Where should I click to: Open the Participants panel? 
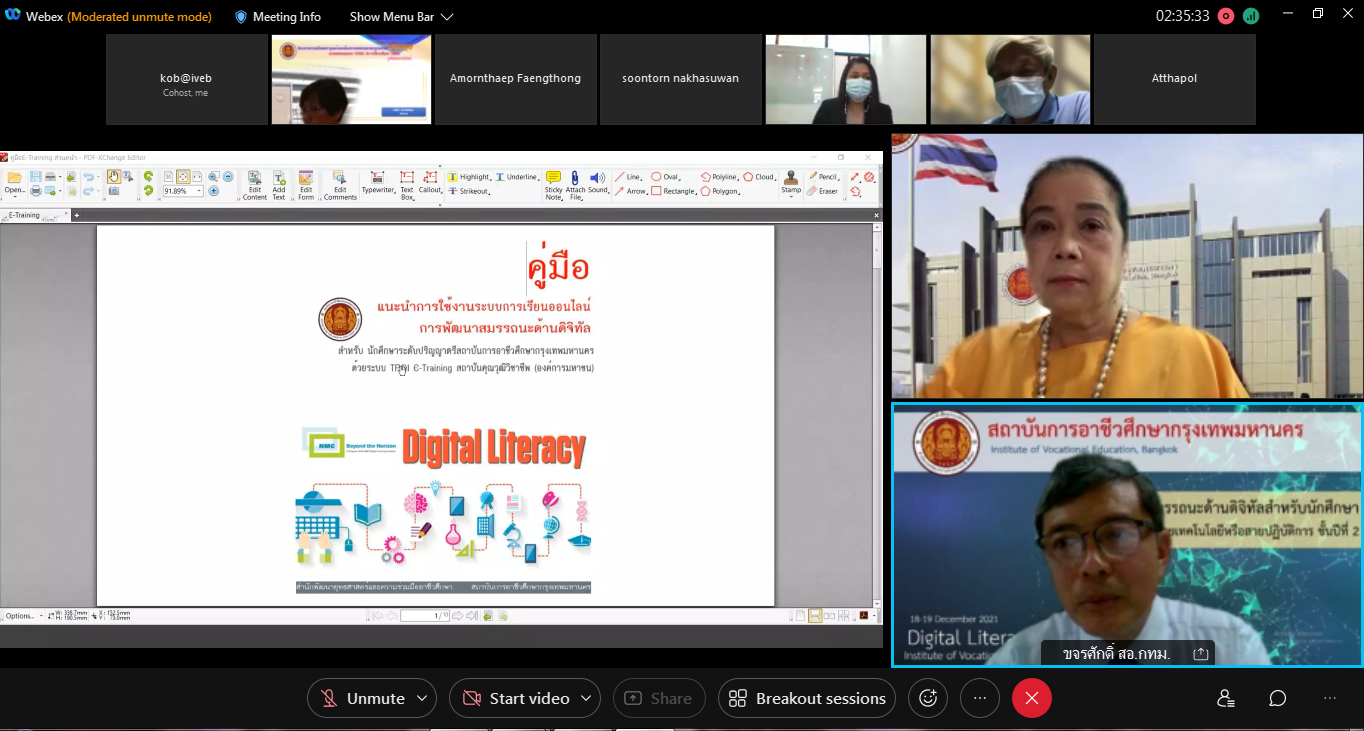(1225, 698)
